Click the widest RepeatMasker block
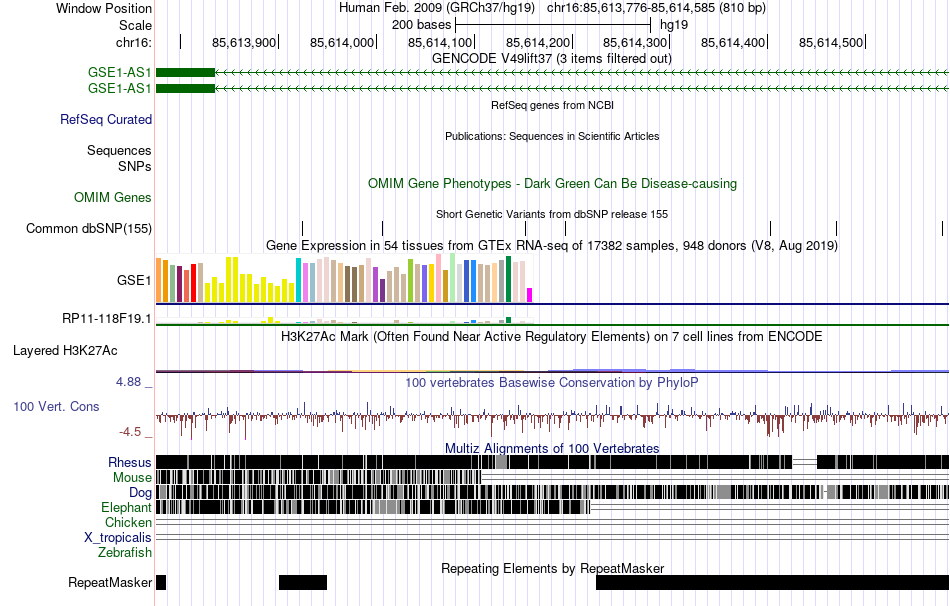 click(x=772, y=582)
